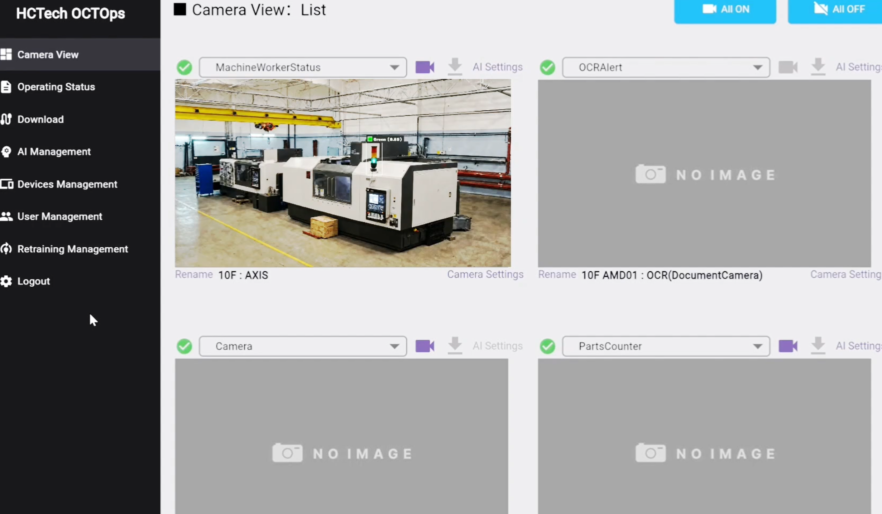Click the Download sidebar icon
Viewport: 882px width, 514px height.
point(6,119)
